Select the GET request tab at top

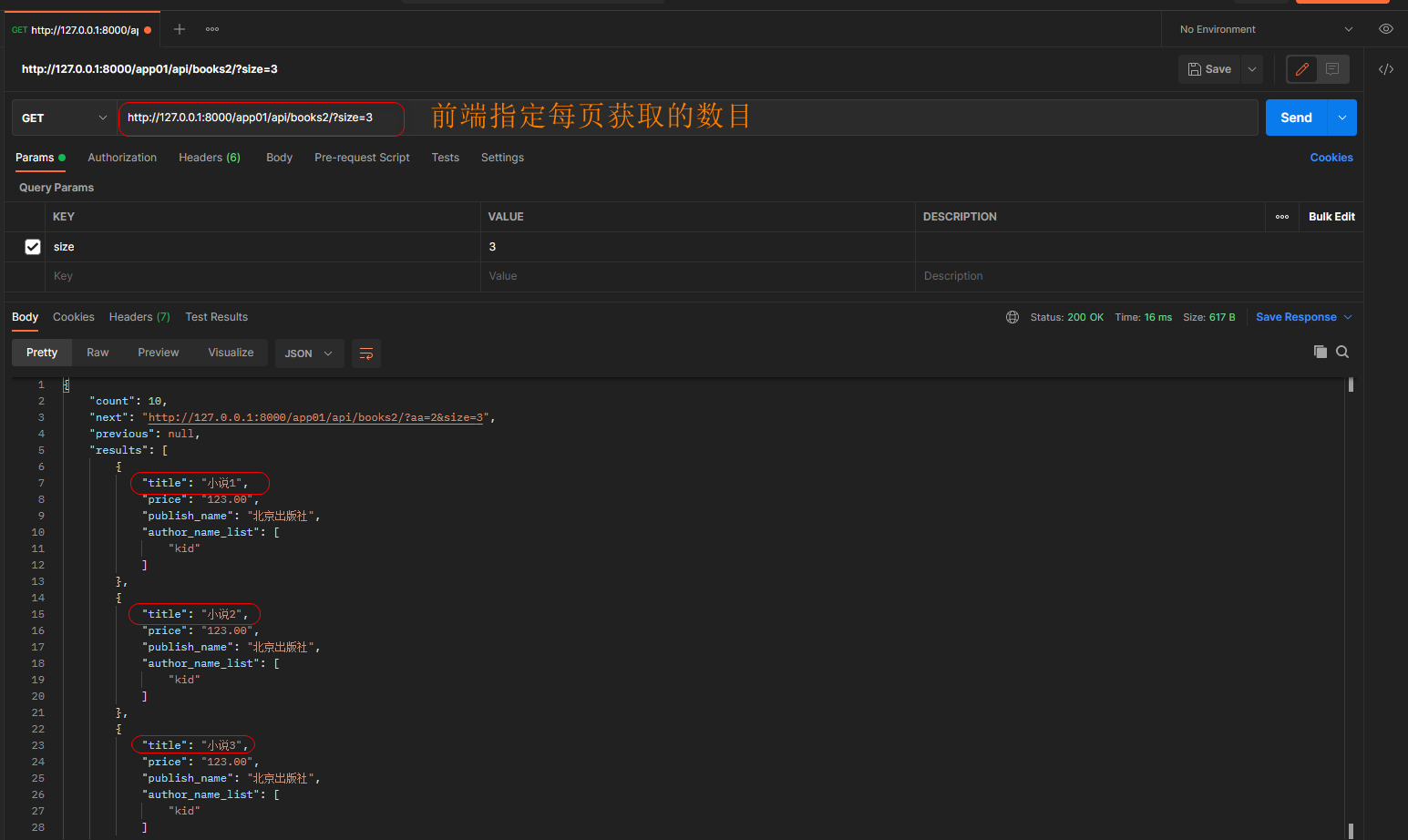point(82,30)
